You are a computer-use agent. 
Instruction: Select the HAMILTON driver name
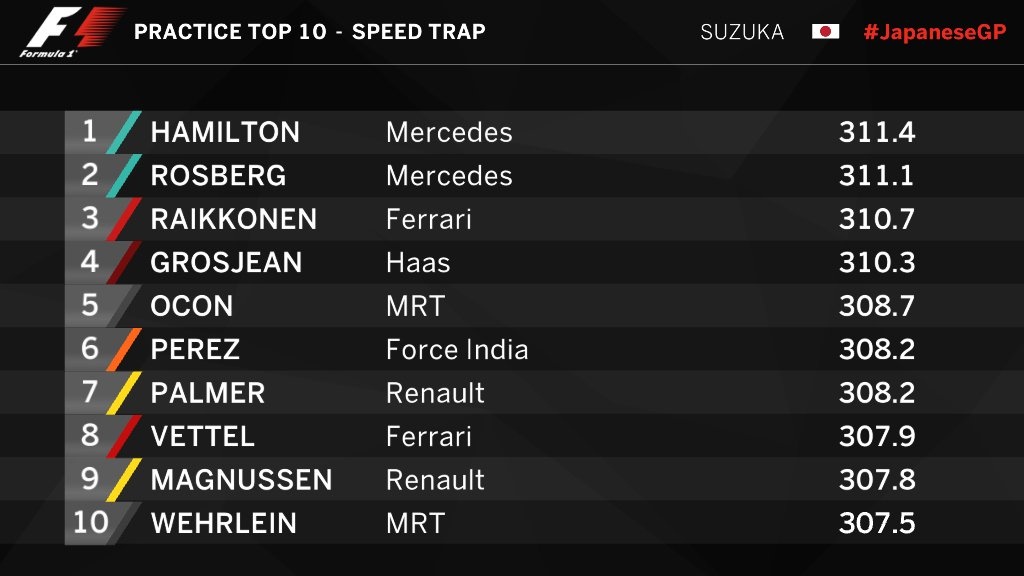pos(225,132)
